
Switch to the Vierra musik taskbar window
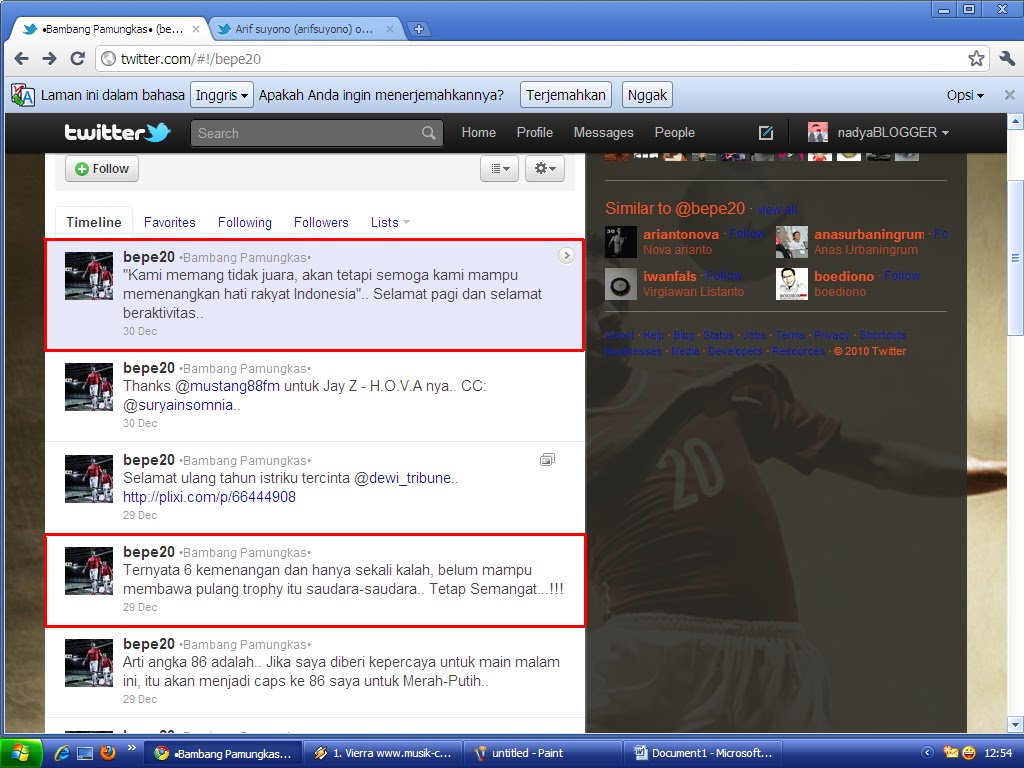tap(383, 753)
